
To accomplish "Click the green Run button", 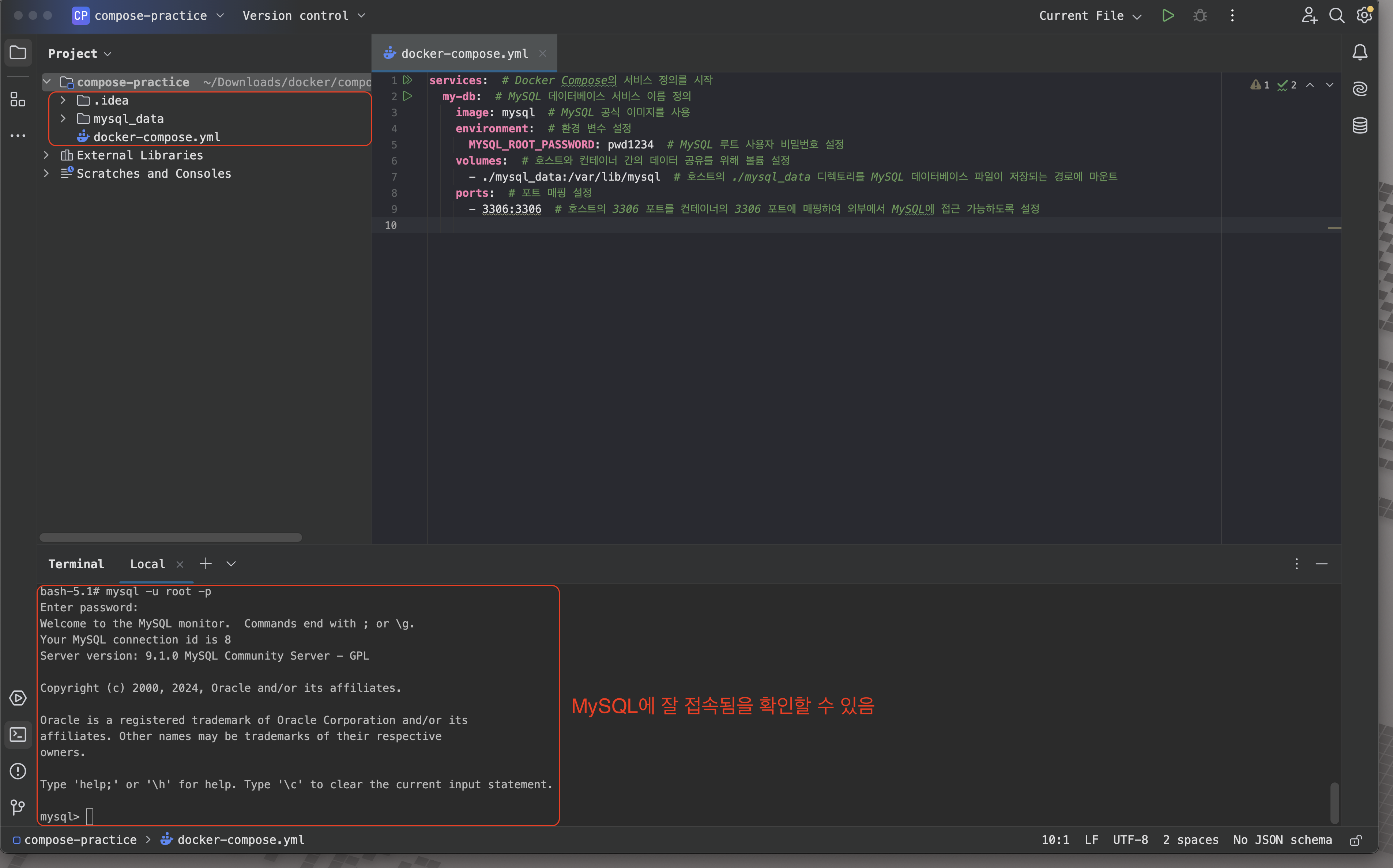I will pyautogui.click(x=1168, y=15).
